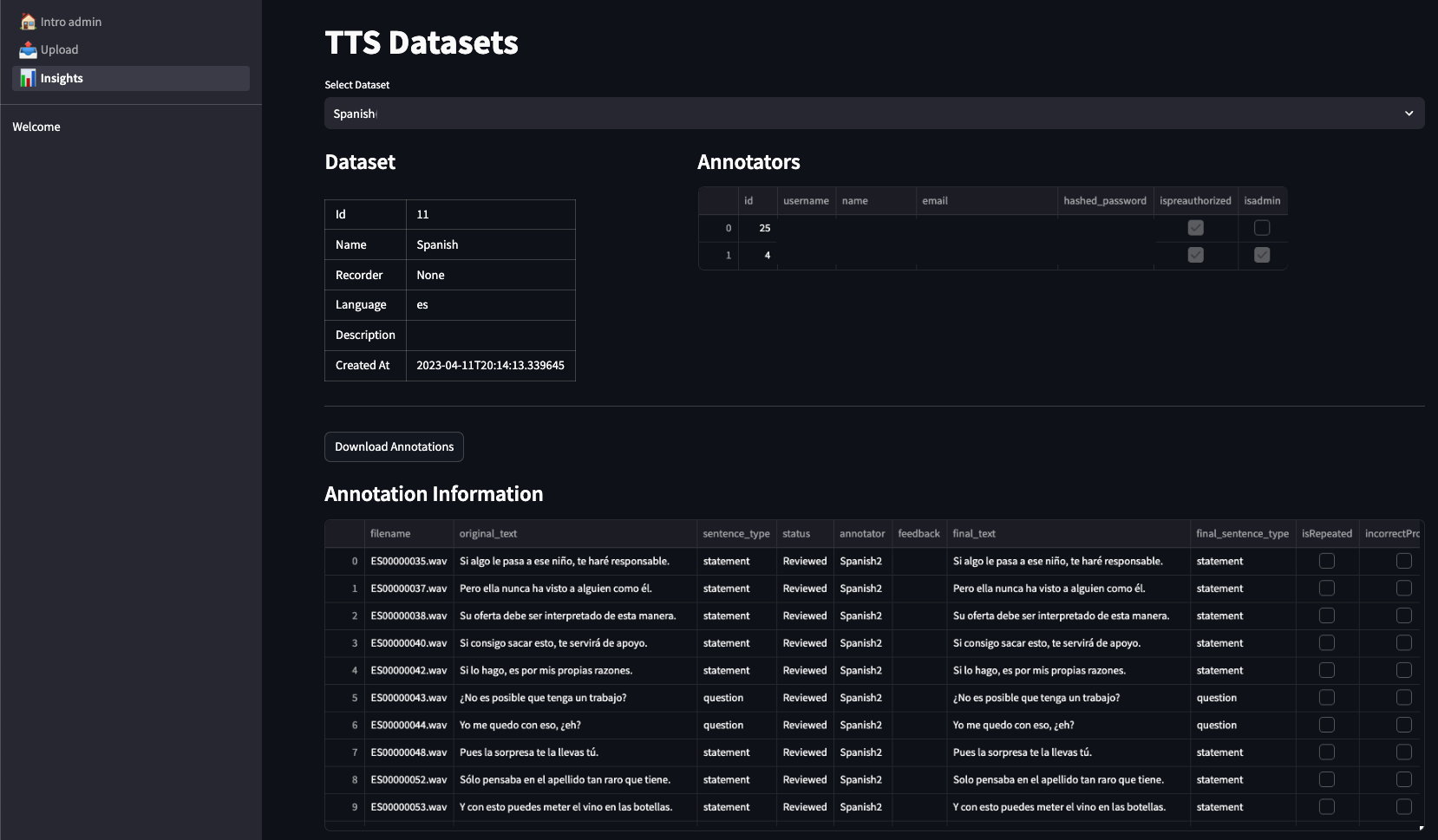Click the feedback column header
Screen dimensions: 1438x840
tap(918, 533)
